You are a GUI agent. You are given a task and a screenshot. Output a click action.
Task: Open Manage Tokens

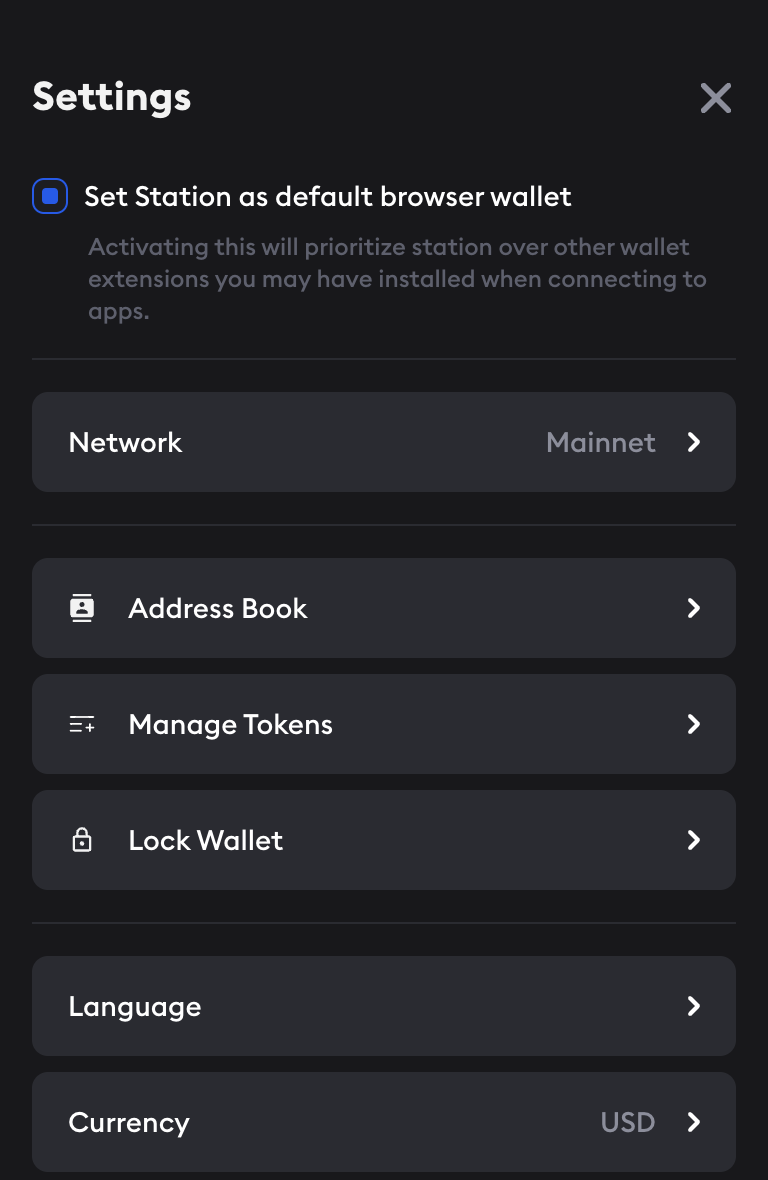coord(231,724)
